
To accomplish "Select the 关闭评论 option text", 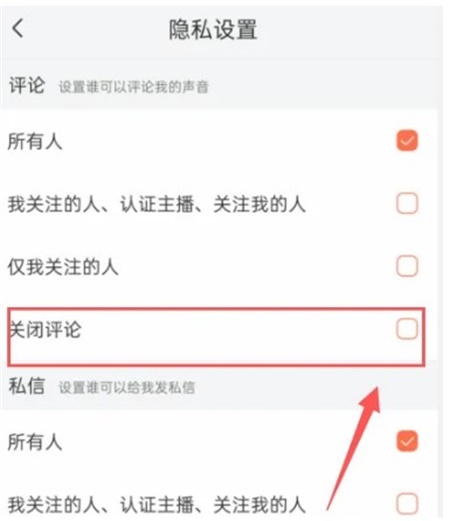I will point(45,330).
